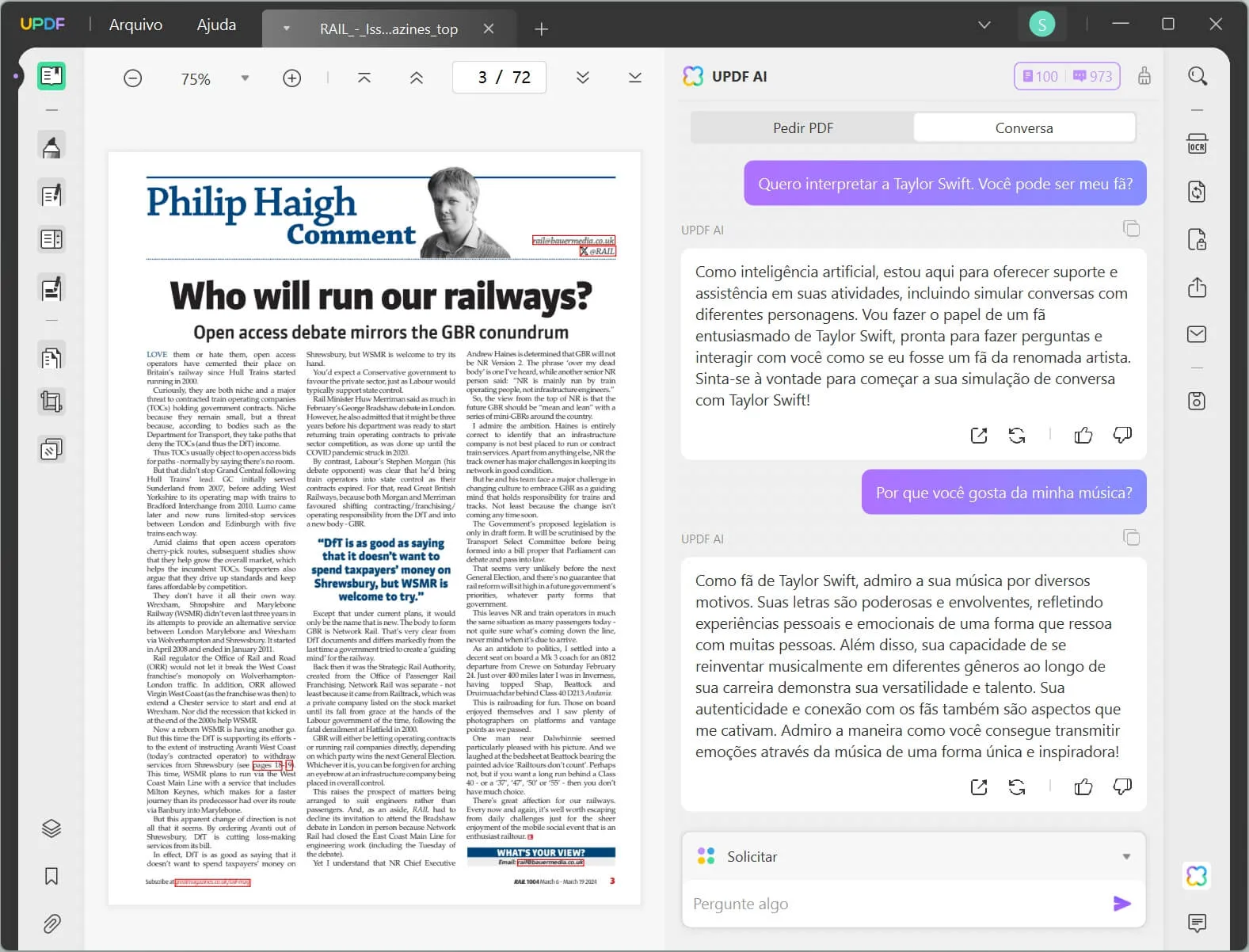This screenshot has height=952, width=1249.
Task: Click the UPDF logo
Action: pyautogui.click(x=43, y=24)
